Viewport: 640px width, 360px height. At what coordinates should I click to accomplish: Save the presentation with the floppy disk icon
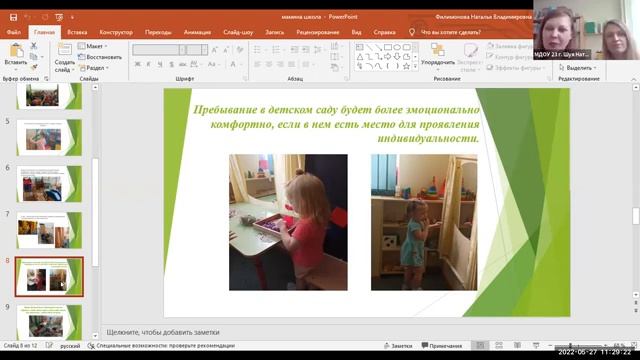pyautogui.click(x=13, y=17)
